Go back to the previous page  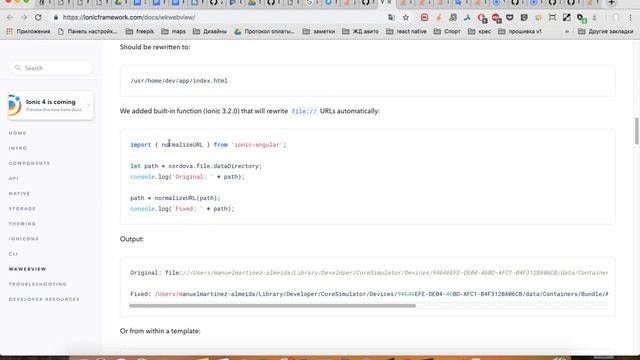pos(10,18)
